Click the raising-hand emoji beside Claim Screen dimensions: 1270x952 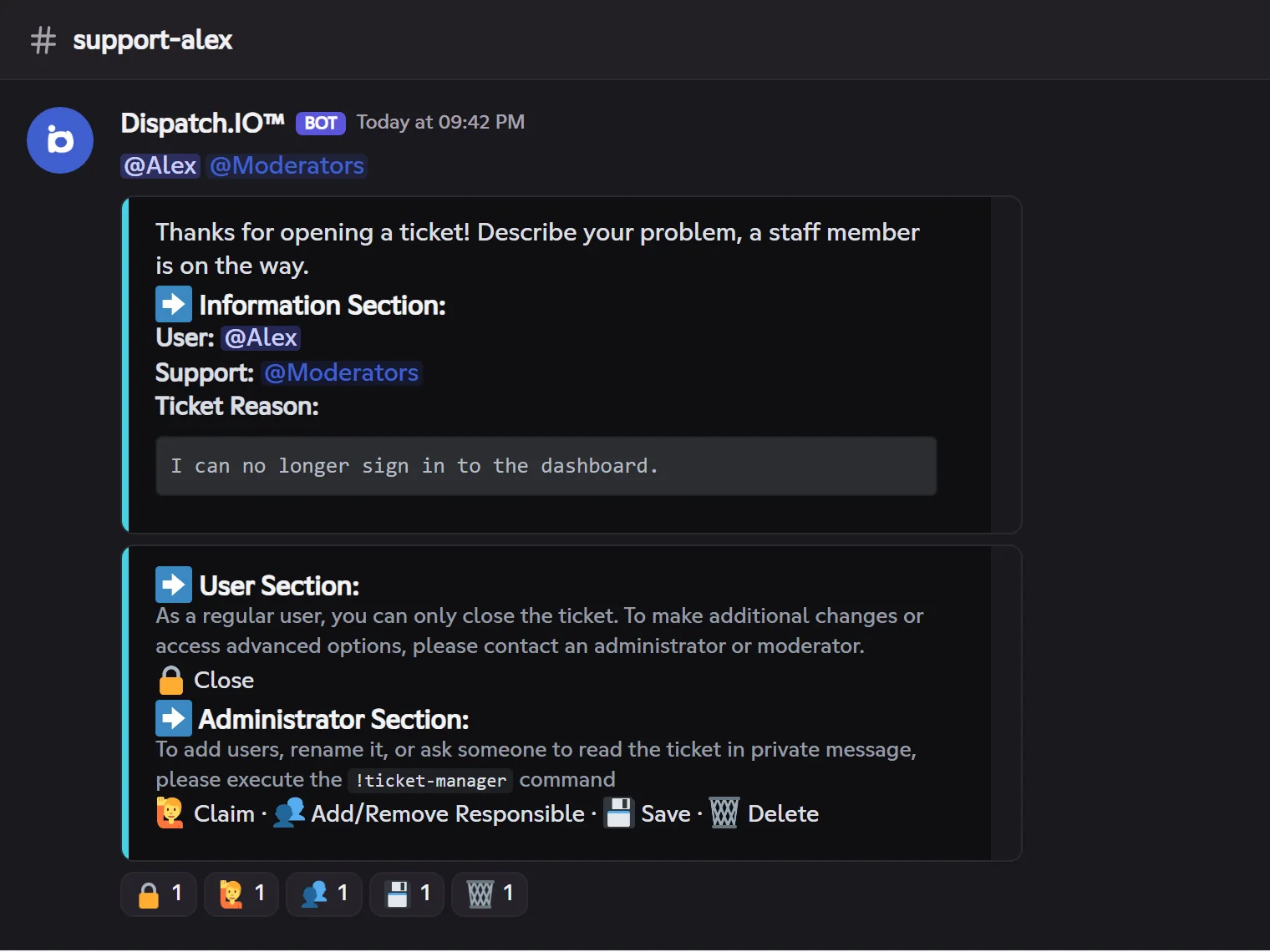tap(170, 813)
